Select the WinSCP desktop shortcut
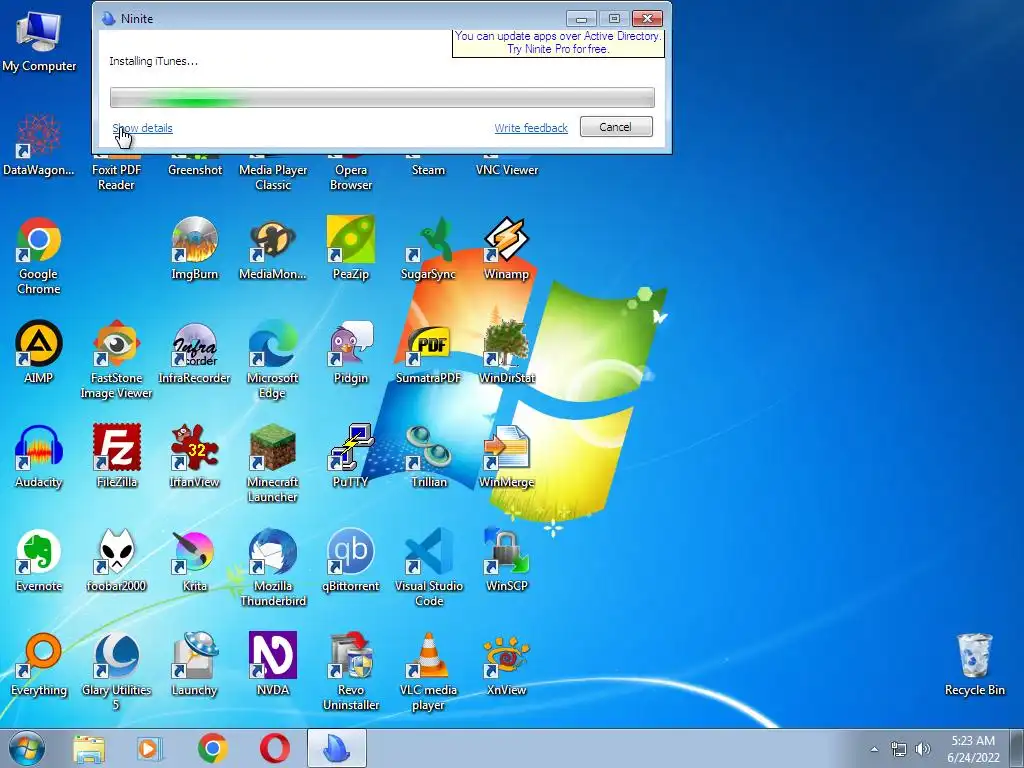The height and width of the screenshot is (768, 1024). click(506, 560)
